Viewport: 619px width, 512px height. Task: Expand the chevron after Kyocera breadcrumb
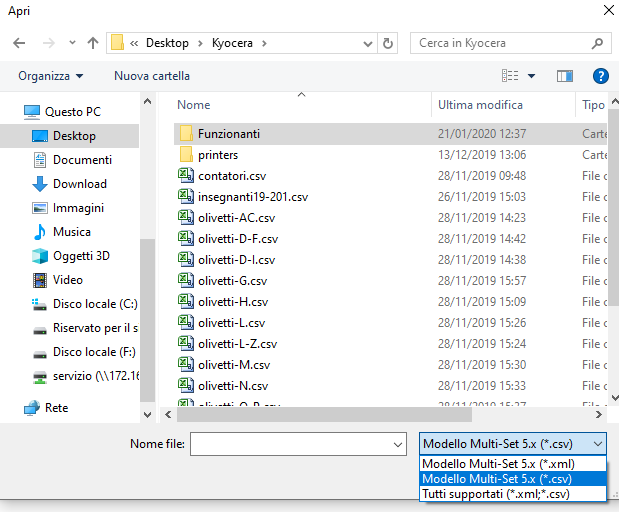[264, 43]
